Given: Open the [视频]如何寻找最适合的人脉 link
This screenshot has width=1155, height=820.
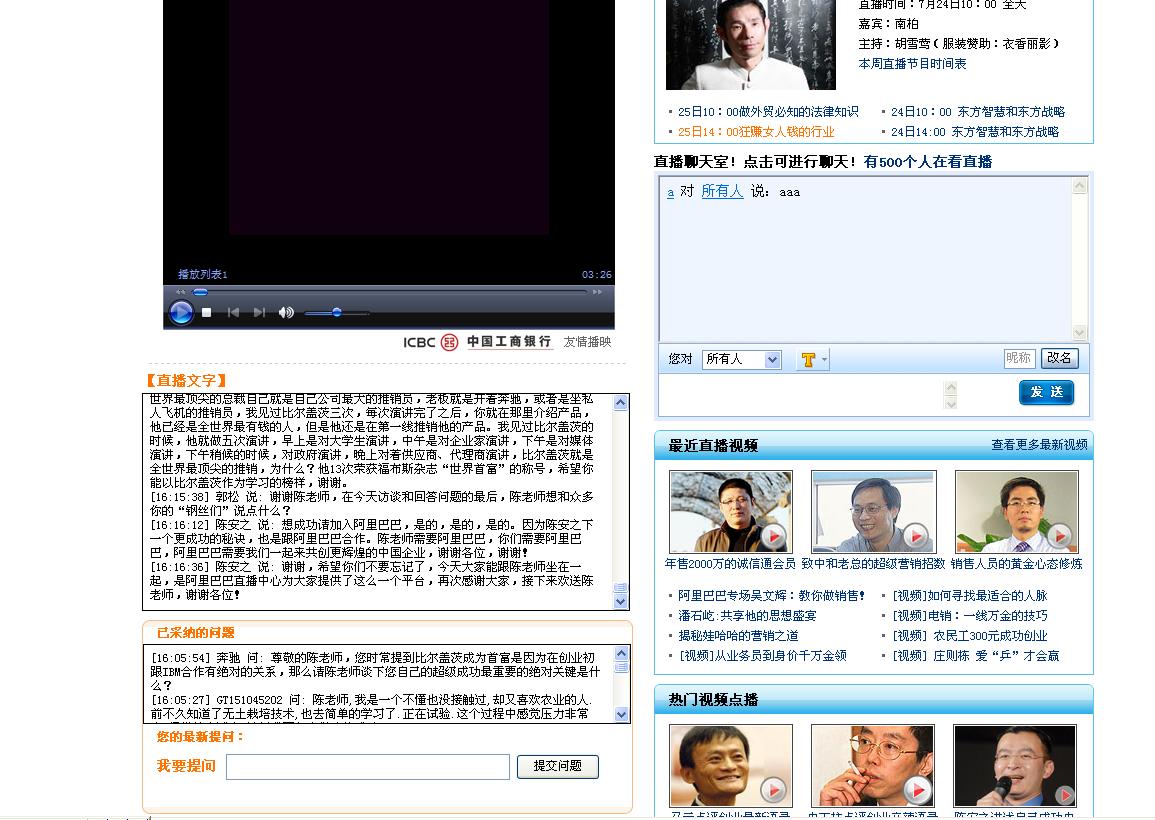Looking at the screenshot, I should point(969,595).
